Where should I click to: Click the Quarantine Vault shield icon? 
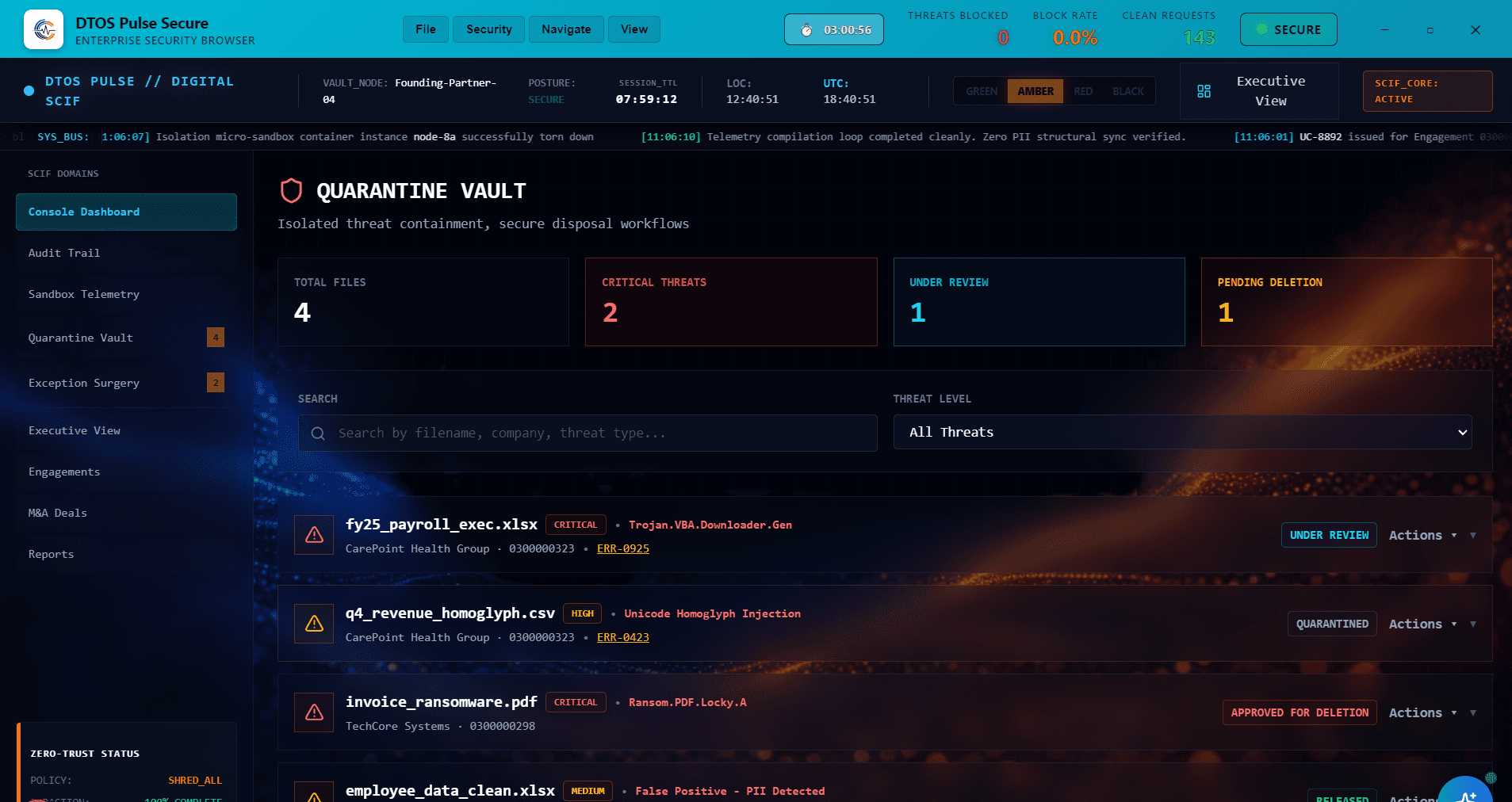[x=292, y=190]
